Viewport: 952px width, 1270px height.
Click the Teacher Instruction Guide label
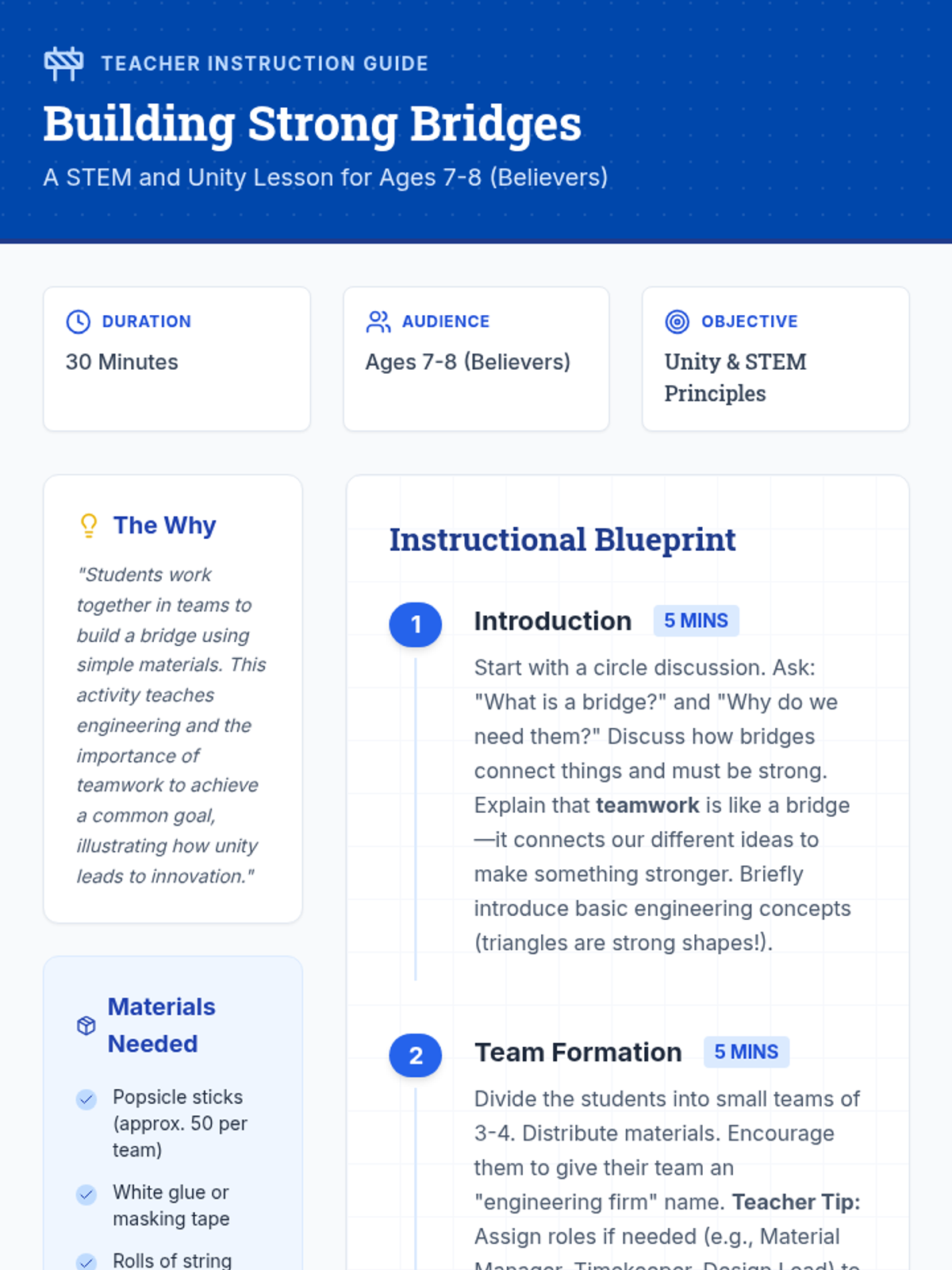pyautogui.click(x=264, y=63)
